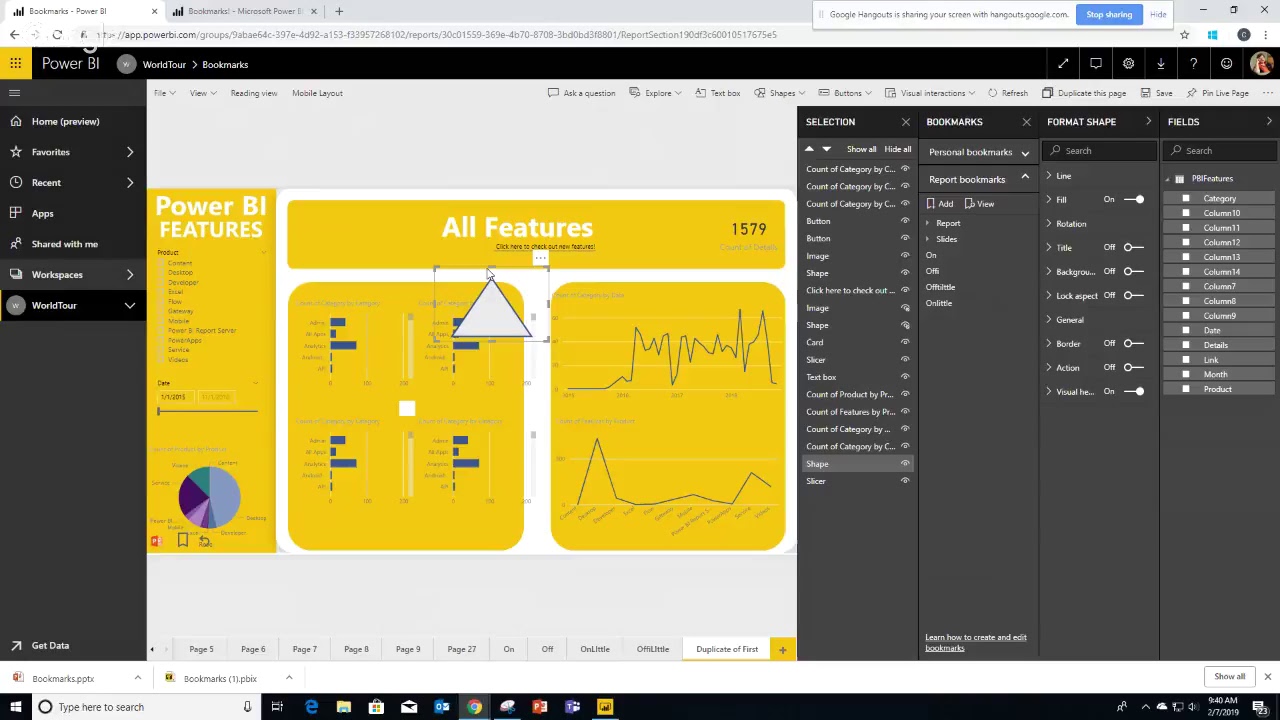The height and width of the screenshot is (720, 1280).
Task: Turn on the Action toggle
Action: pos(1133,368)
